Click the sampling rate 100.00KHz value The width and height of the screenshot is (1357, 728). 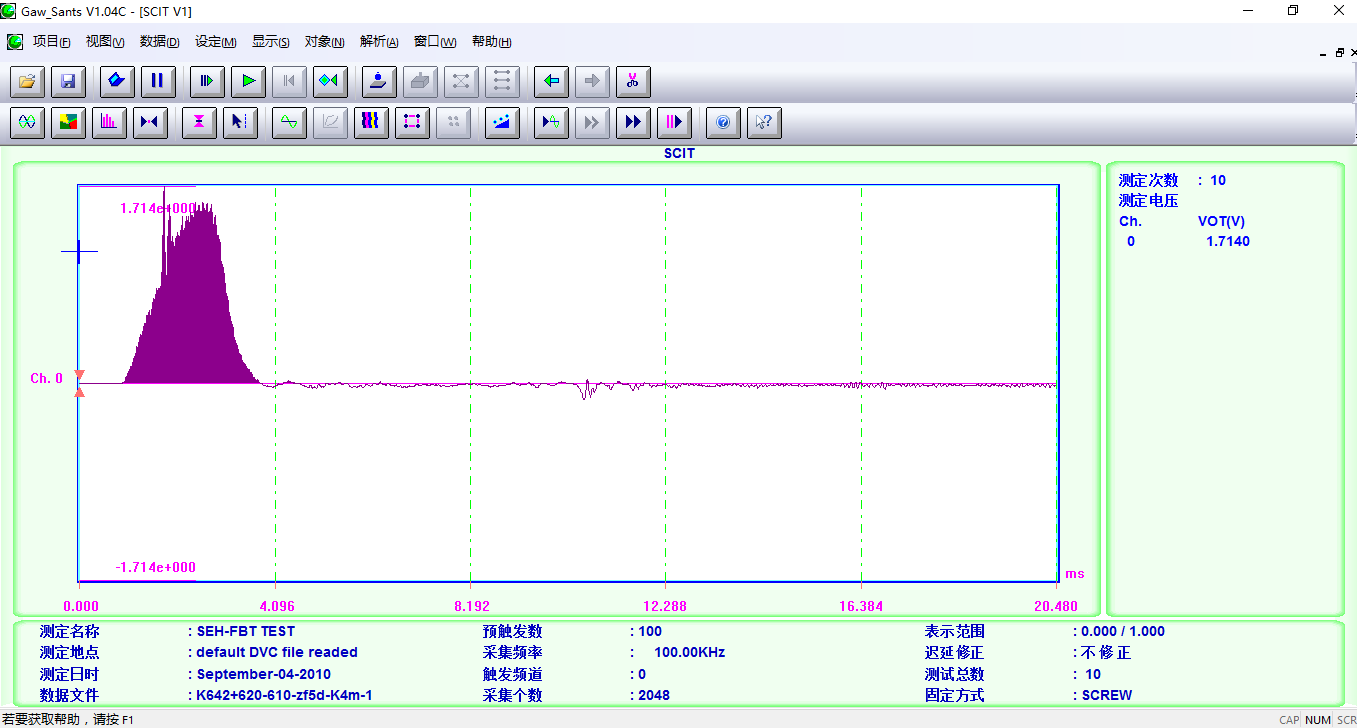(689, 652)
